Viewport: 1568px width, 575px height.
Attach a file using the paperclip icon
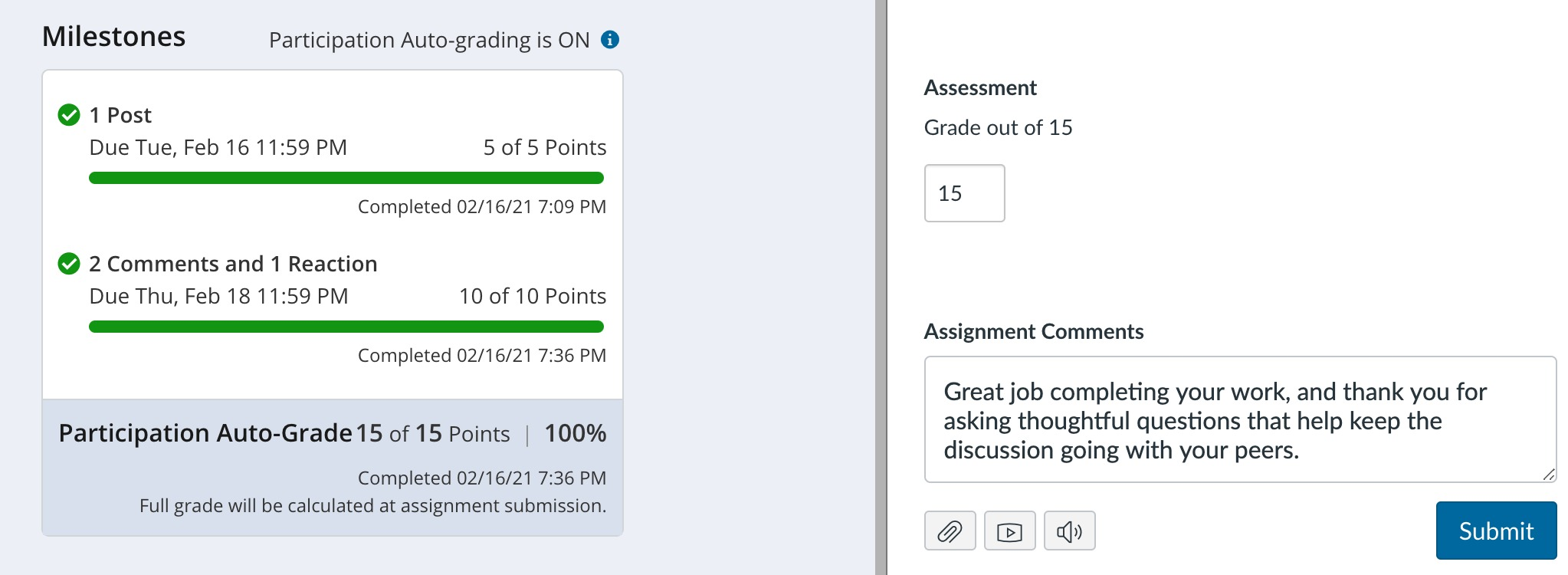(950, 530)
